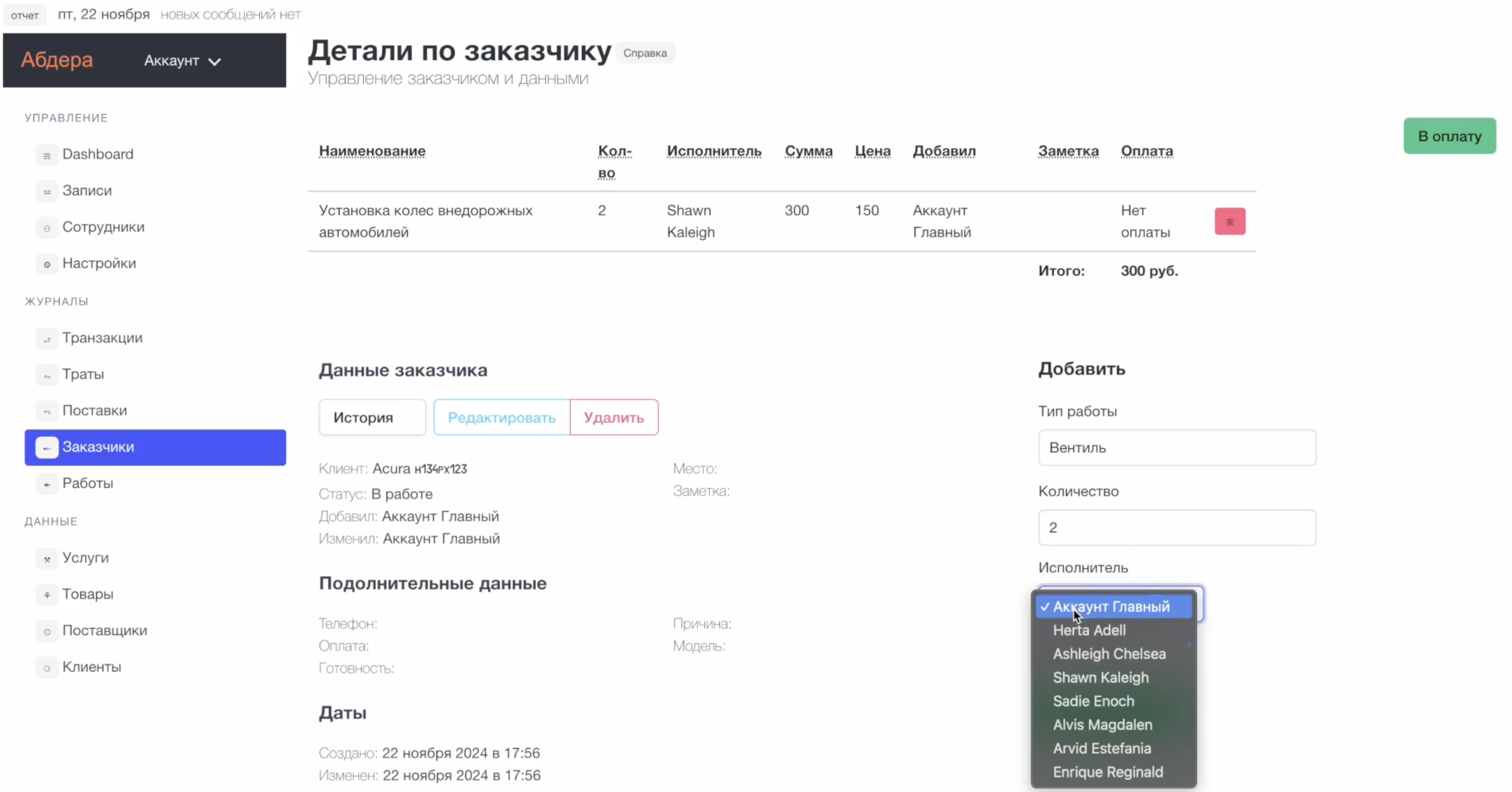The height and width of the screenshot is (792, 1512).
Task: Click the Абдера logo link
Action: (57, 60)
